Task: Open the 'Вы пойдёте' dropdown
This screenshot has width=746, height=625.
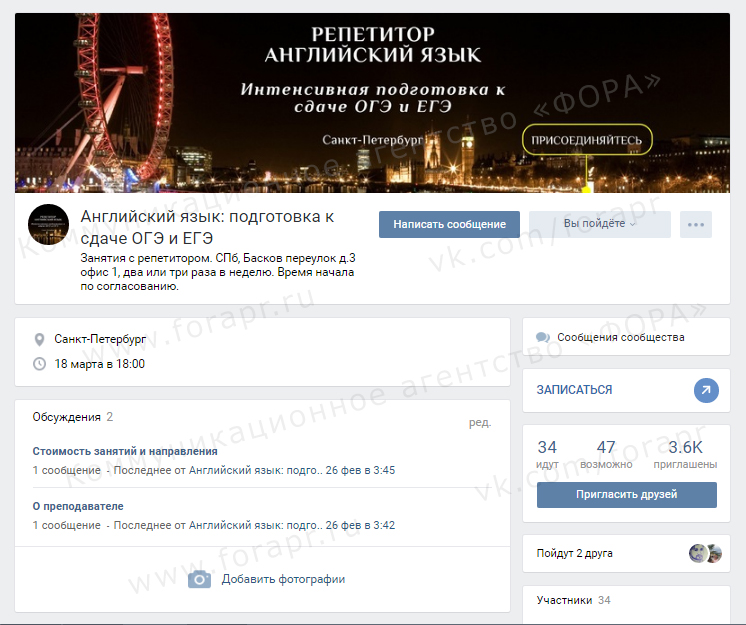Action: coord(599,224)
